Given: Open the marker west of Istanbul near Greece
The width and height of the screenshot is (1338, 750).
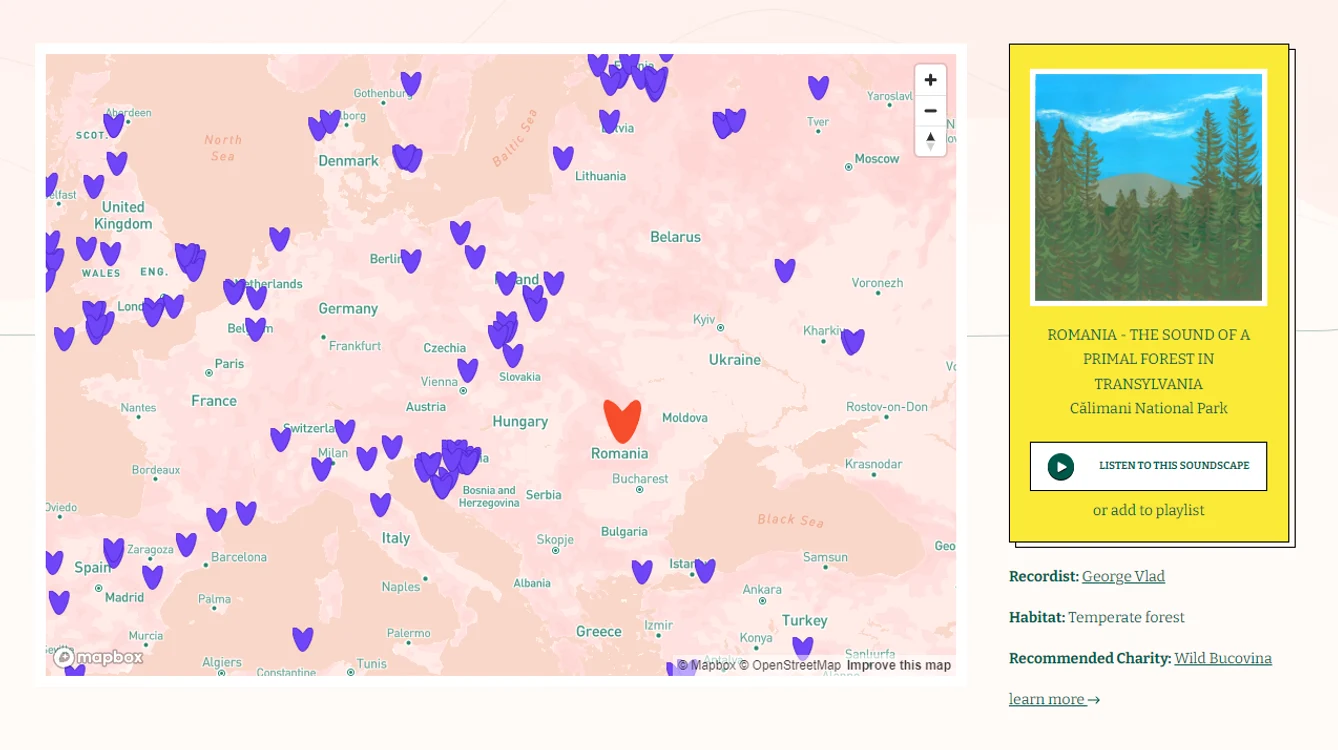Looking at the screenshot, I should pos(642,572).
